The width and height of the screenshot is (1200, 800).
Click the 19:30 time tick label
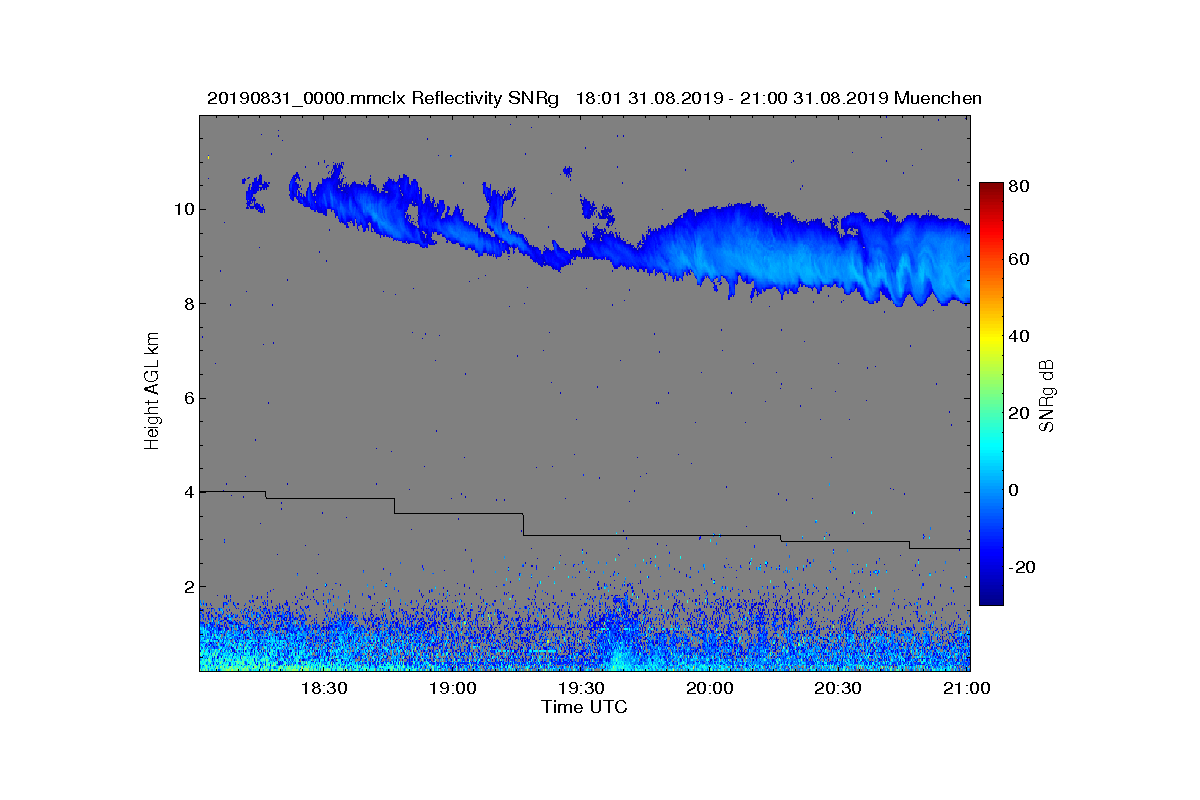581,689
